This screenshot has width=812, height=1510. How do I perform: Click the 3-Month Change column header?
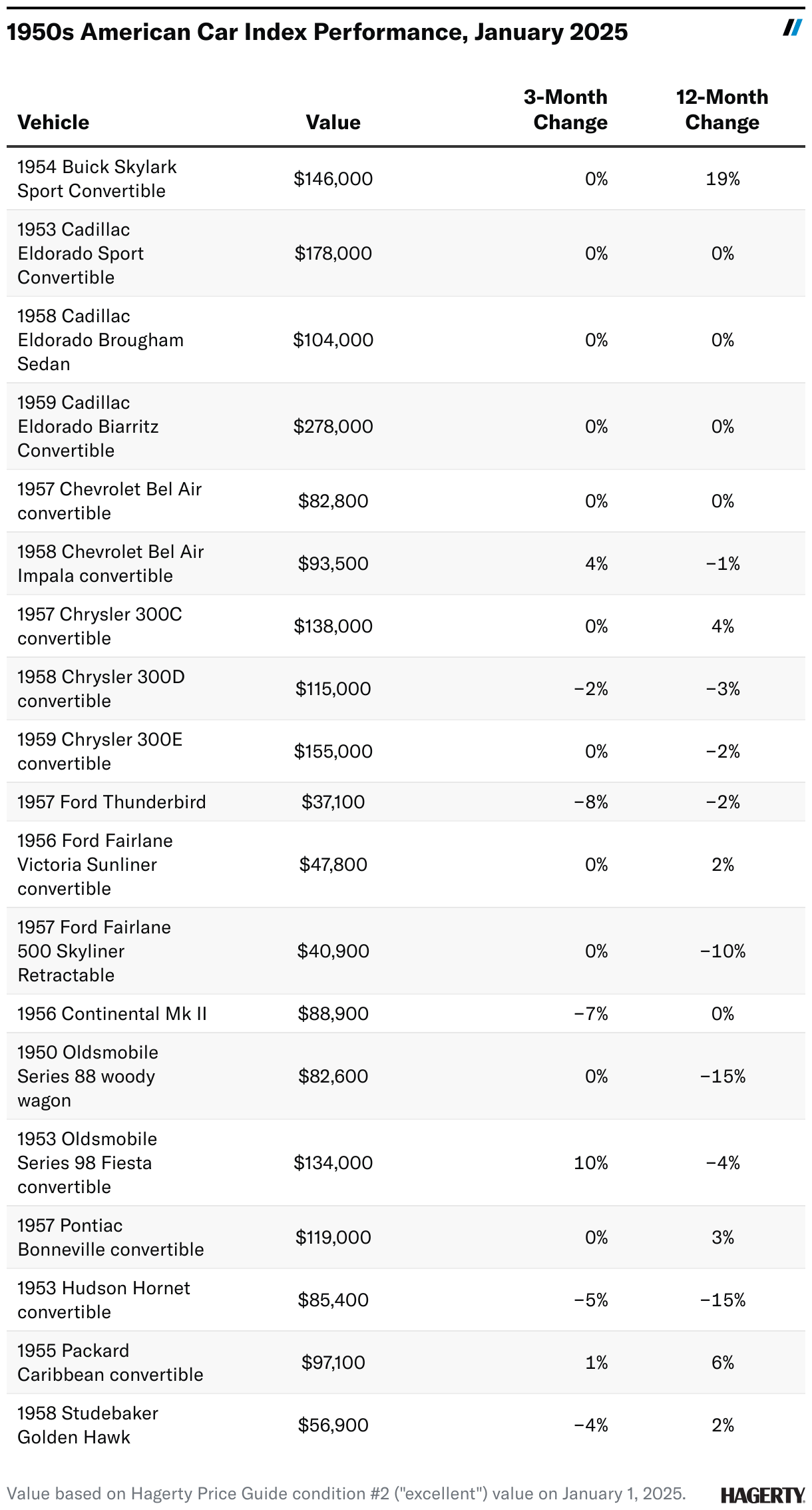click(566, 110)
